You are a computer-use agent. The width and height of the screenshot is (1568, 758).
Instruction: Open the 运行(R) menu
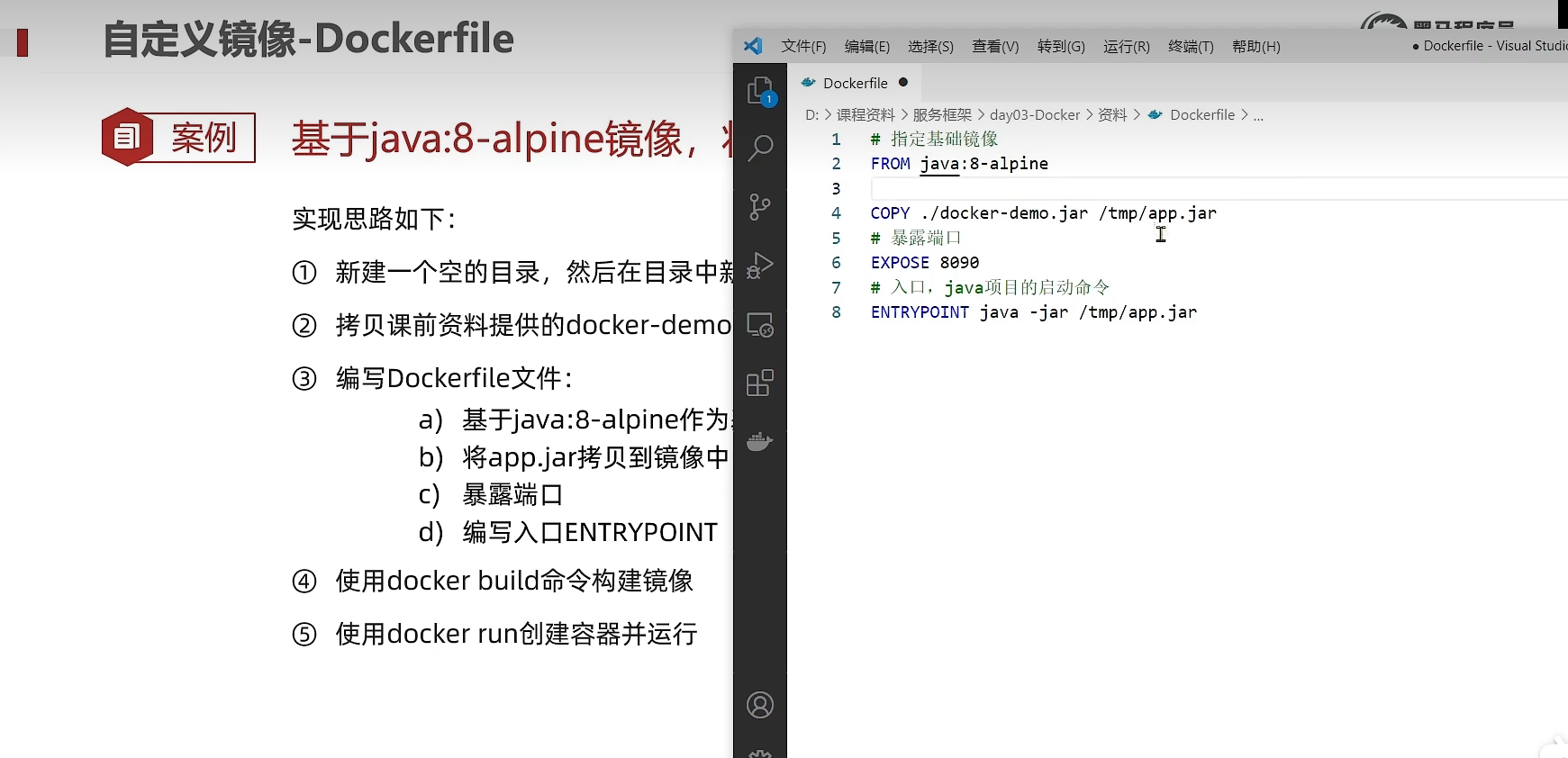tap(1126, 47)
